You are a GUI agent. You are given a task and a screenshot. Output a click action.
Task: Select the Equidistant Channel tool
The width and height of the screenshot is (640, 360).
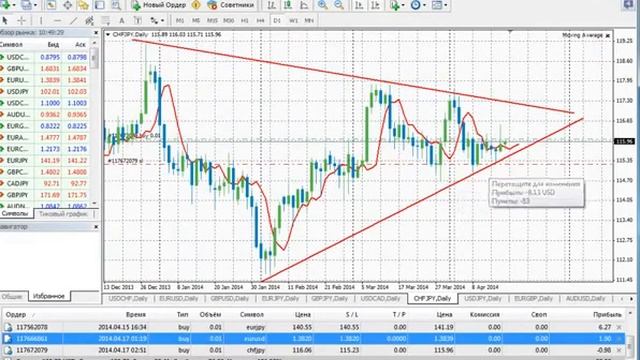(89, 20)
